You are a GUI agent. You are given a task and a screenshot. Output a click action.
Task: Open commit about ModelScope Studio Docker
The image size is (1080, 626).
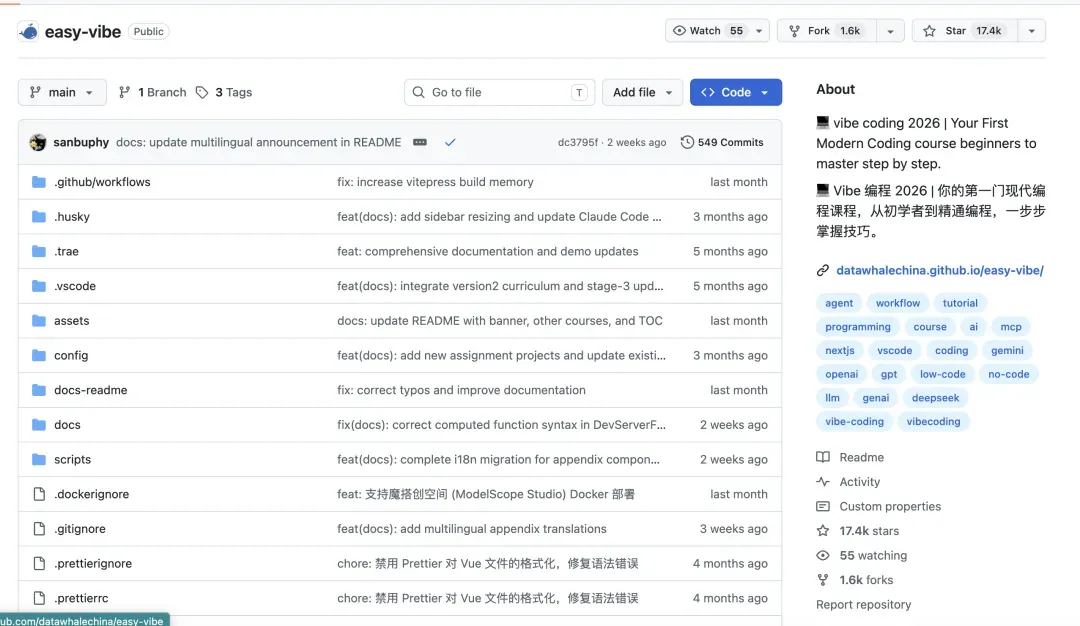(486, 494)
